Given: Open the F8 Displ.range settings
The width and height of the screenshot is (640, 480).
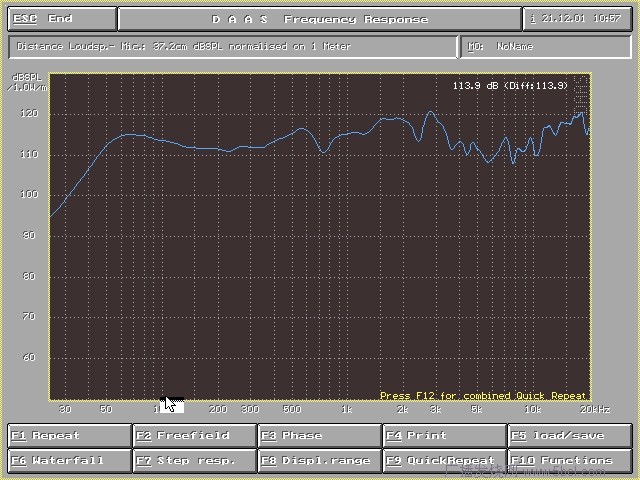Looking at the screenshot, I should (319, 461).
